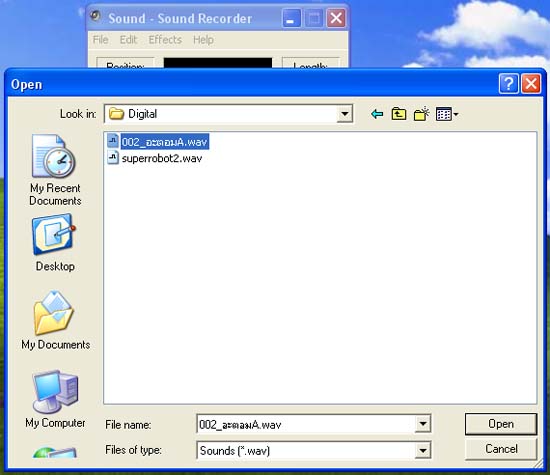
Task: Select the file superrobot2.wav
Action: point(162,158)
